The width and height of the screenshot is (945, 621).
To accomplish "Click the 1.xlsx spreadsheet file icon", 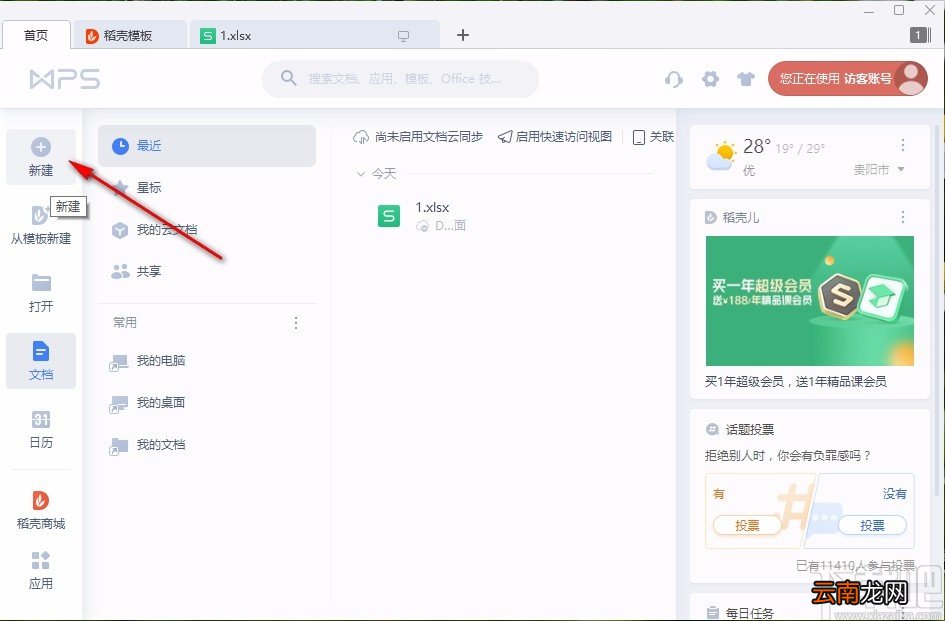I will coord(389,216).
